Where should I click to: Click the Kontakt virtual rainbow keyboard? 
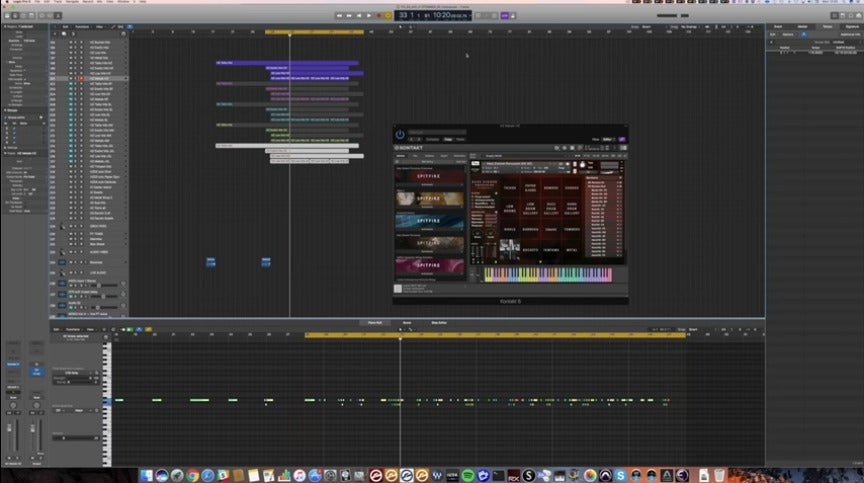point(547,273)
